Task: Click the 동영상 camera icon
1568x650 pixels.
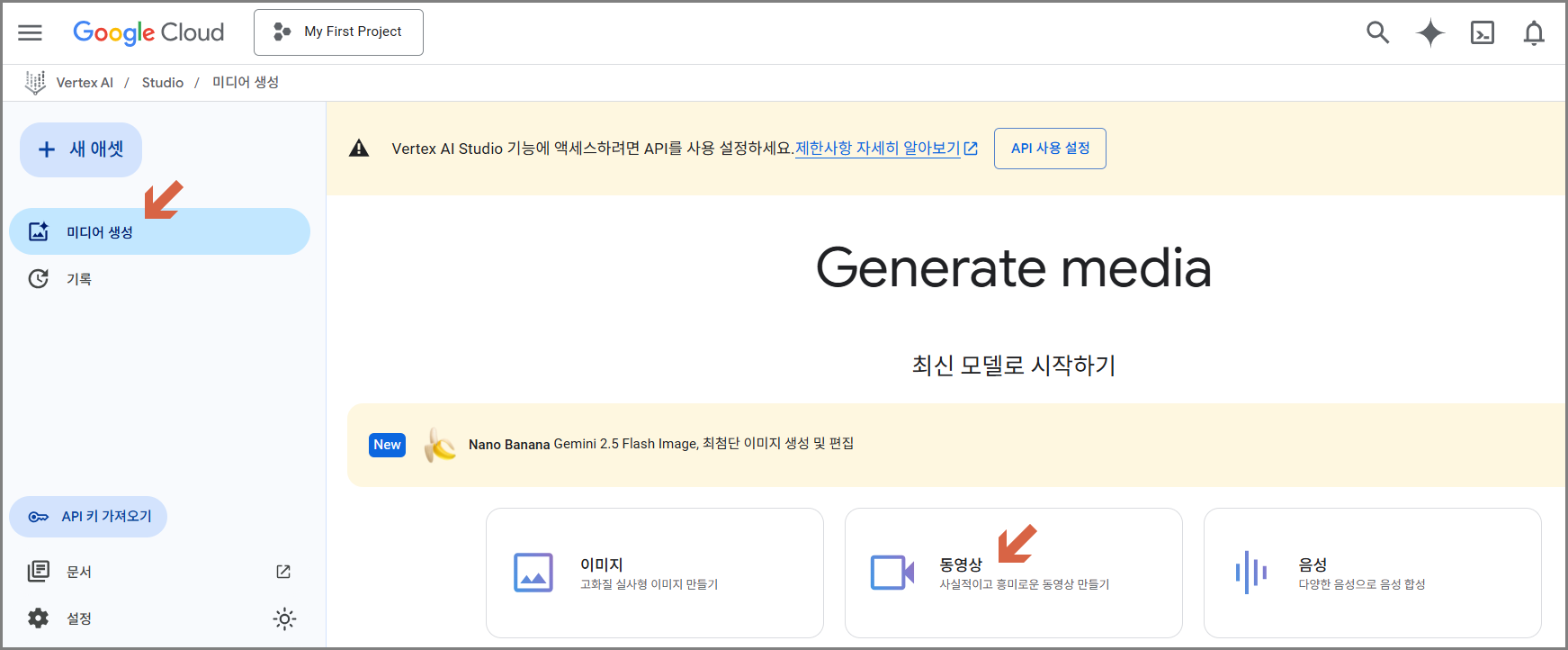Action: [892, 573]
